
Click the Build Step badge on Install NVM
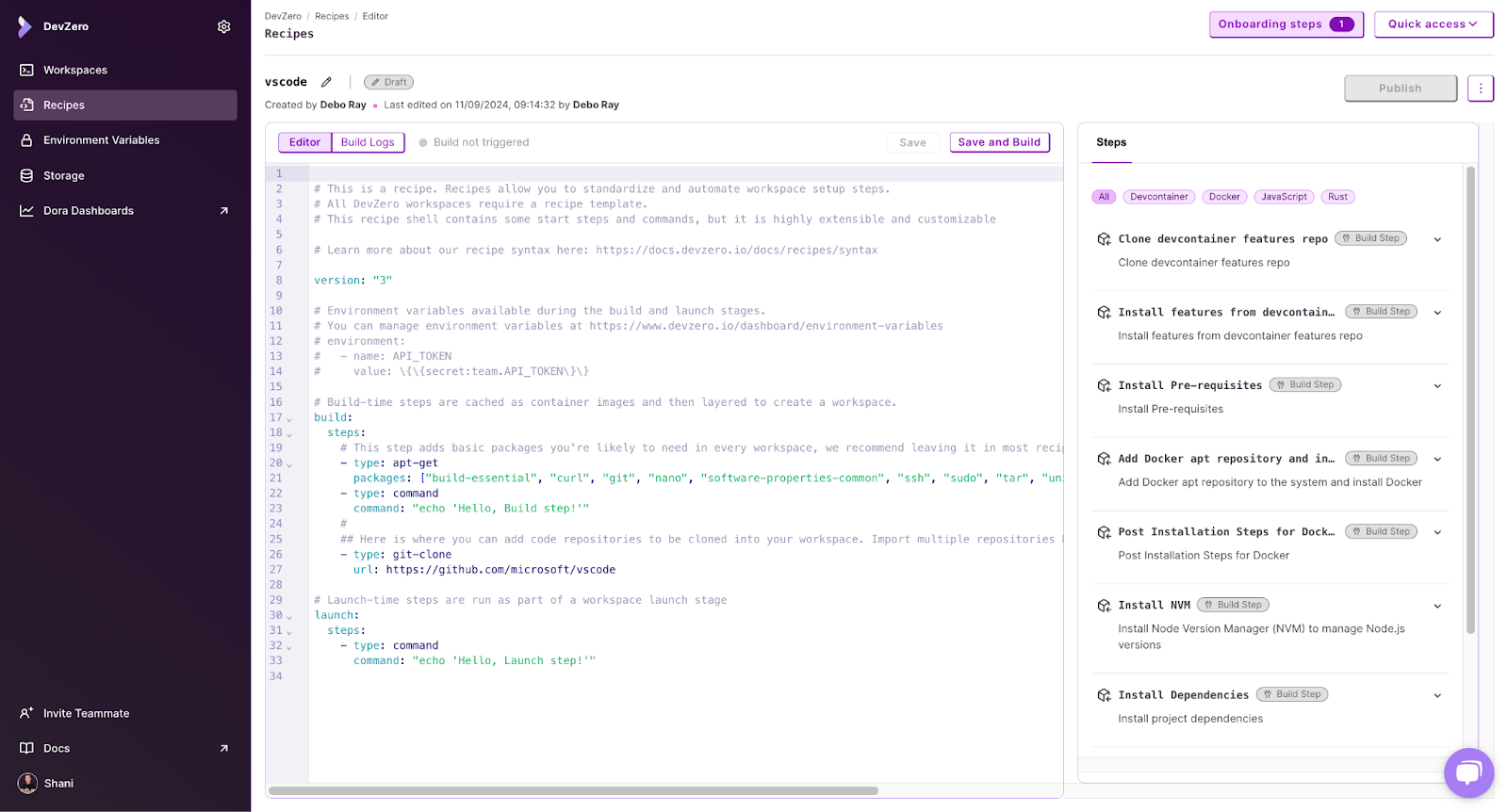[x=1233, y=606]
